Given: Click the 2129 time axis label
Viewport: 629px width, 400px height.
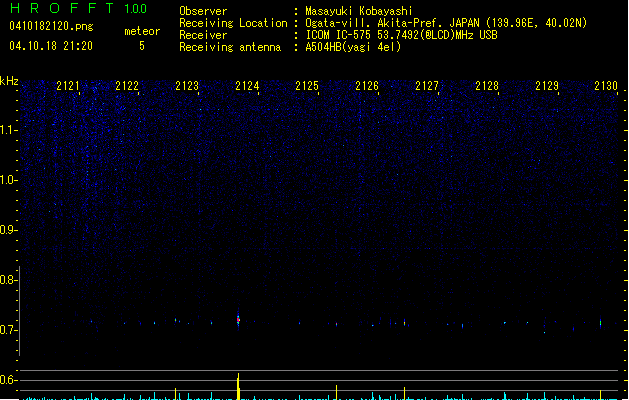Looking at the screenshot, I should pos(547,86).
